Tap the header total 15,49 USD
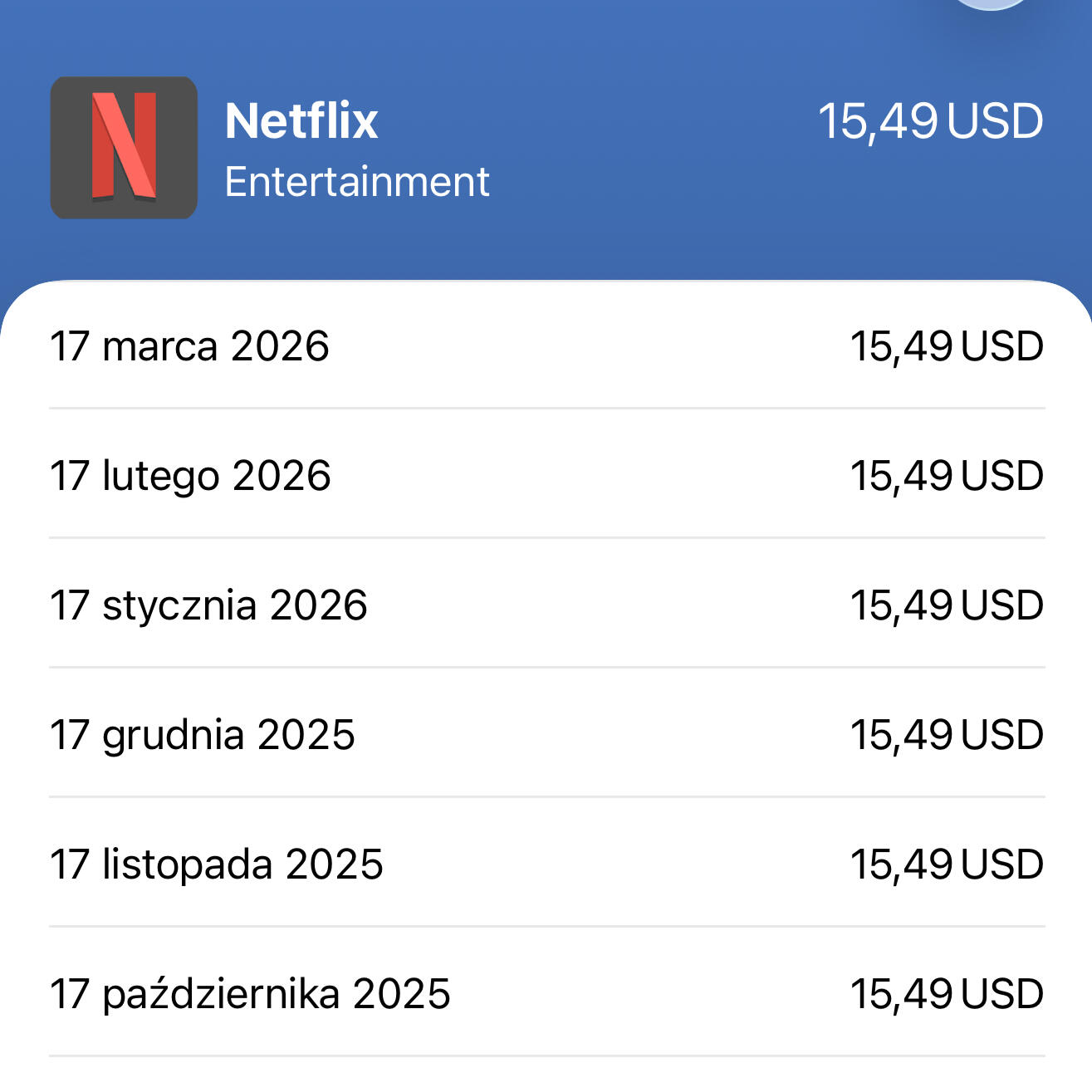This screenshot has width=1092, height=1092. coord(930,121)
